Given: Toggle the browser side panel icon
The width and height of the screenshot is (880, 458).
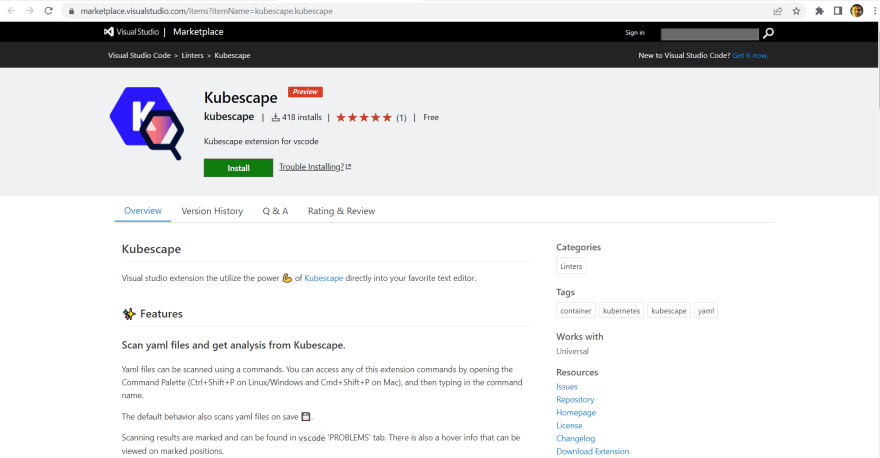Looking at the screenshot, I should click(838, 11).
